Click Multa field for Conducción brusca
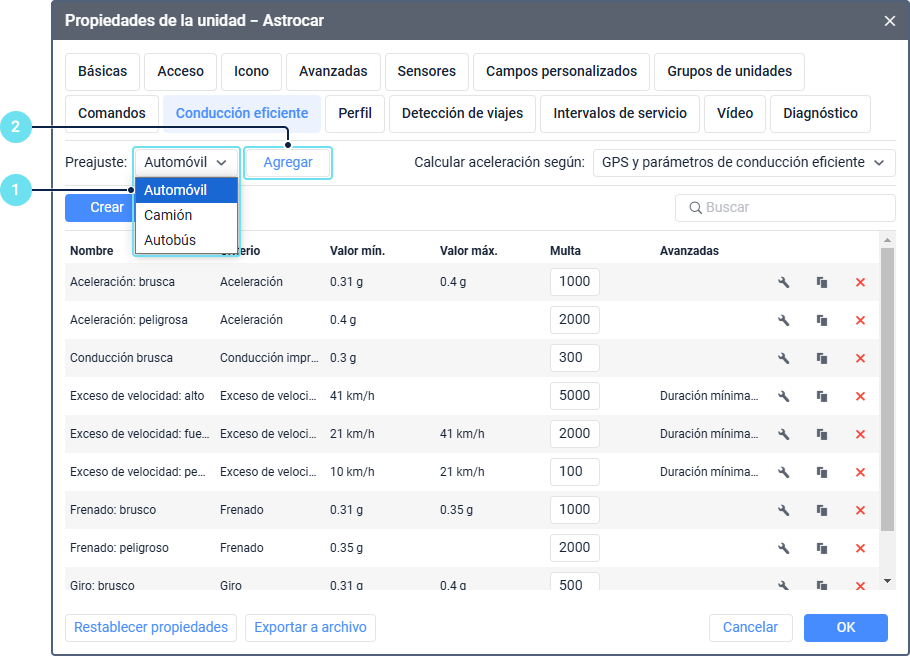Viewport: 910px width, 656px height. (x=574, y=358)
